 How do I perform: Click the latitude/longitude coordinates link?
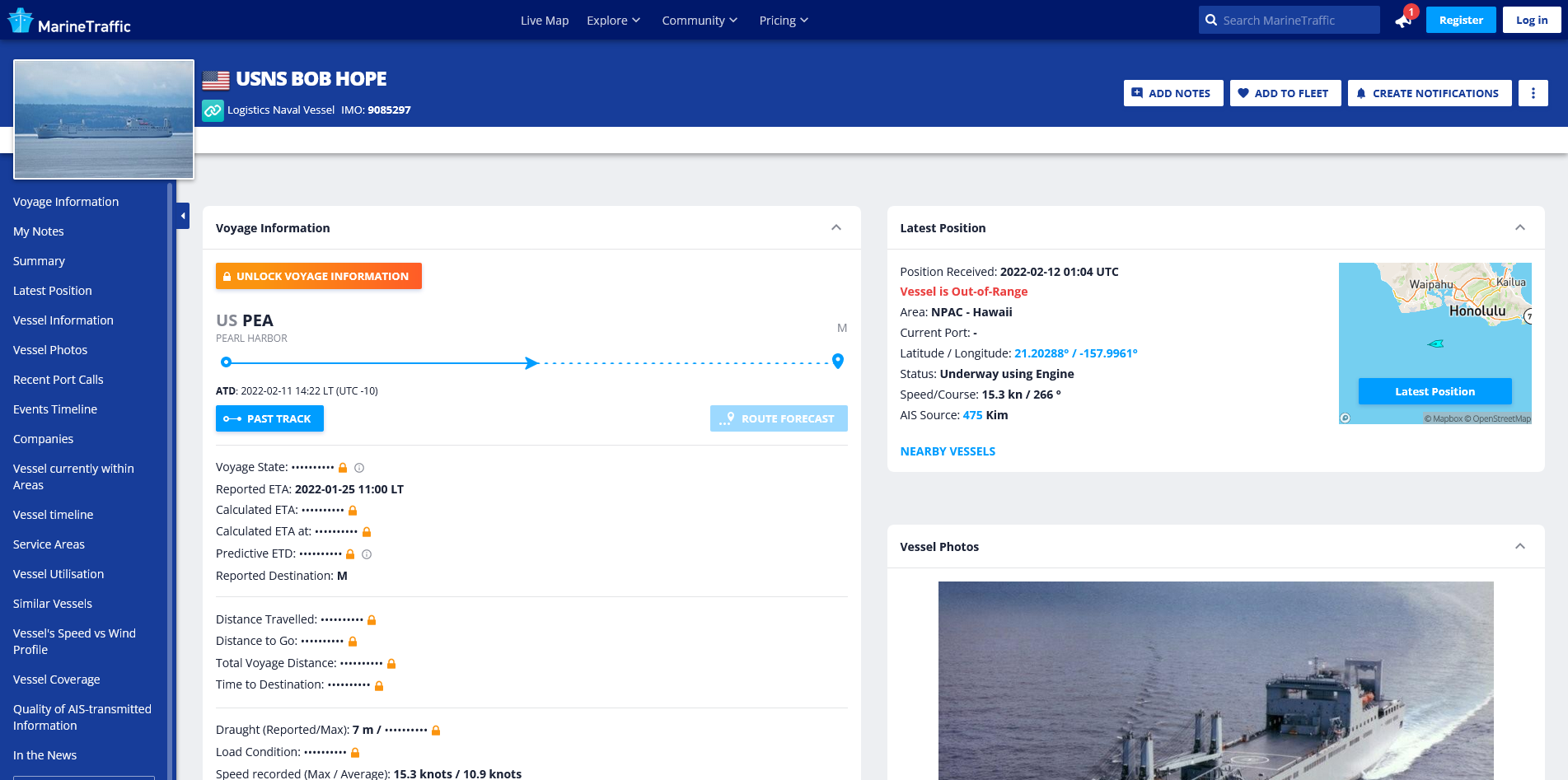(1076, 353)
